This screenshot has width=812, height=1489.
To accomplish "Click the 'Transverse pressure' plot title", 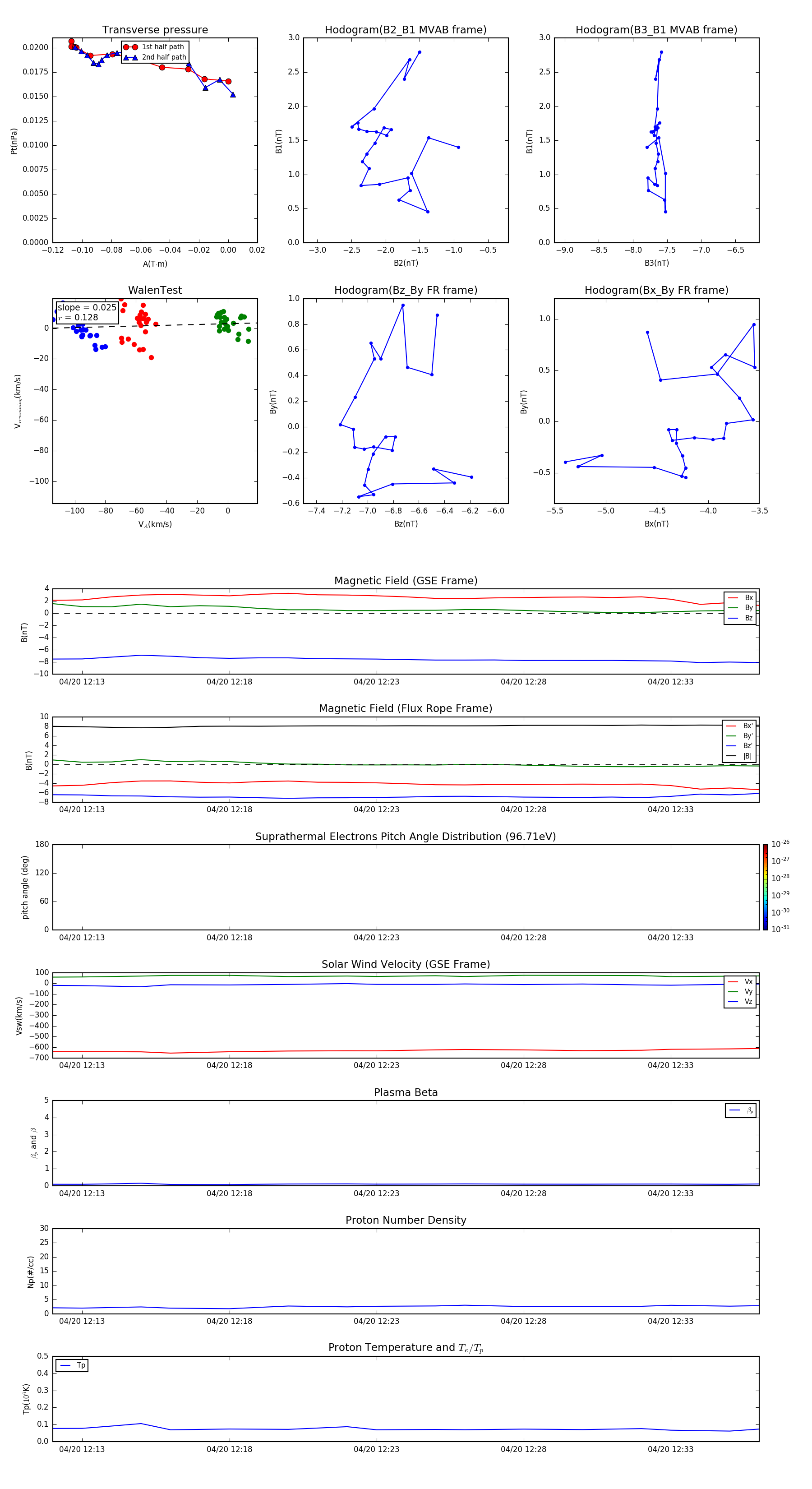I will point(155,30).
